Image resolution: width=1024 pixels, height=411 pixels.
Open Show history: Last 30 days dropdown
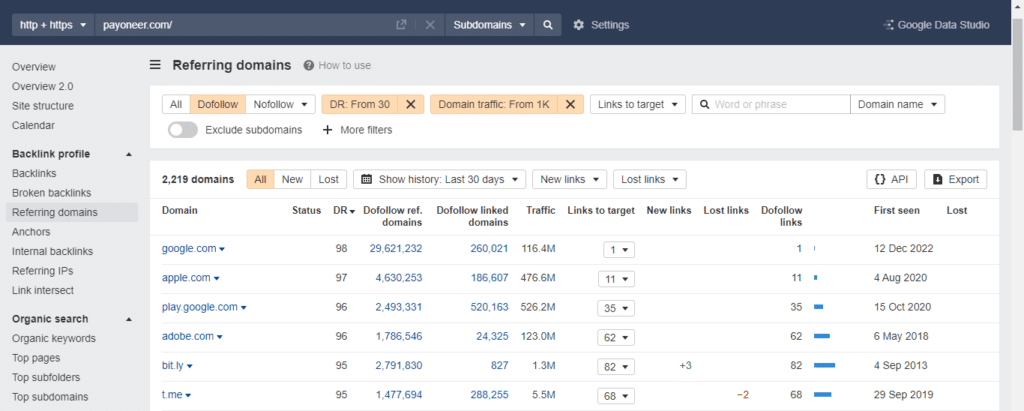point(440,179)
